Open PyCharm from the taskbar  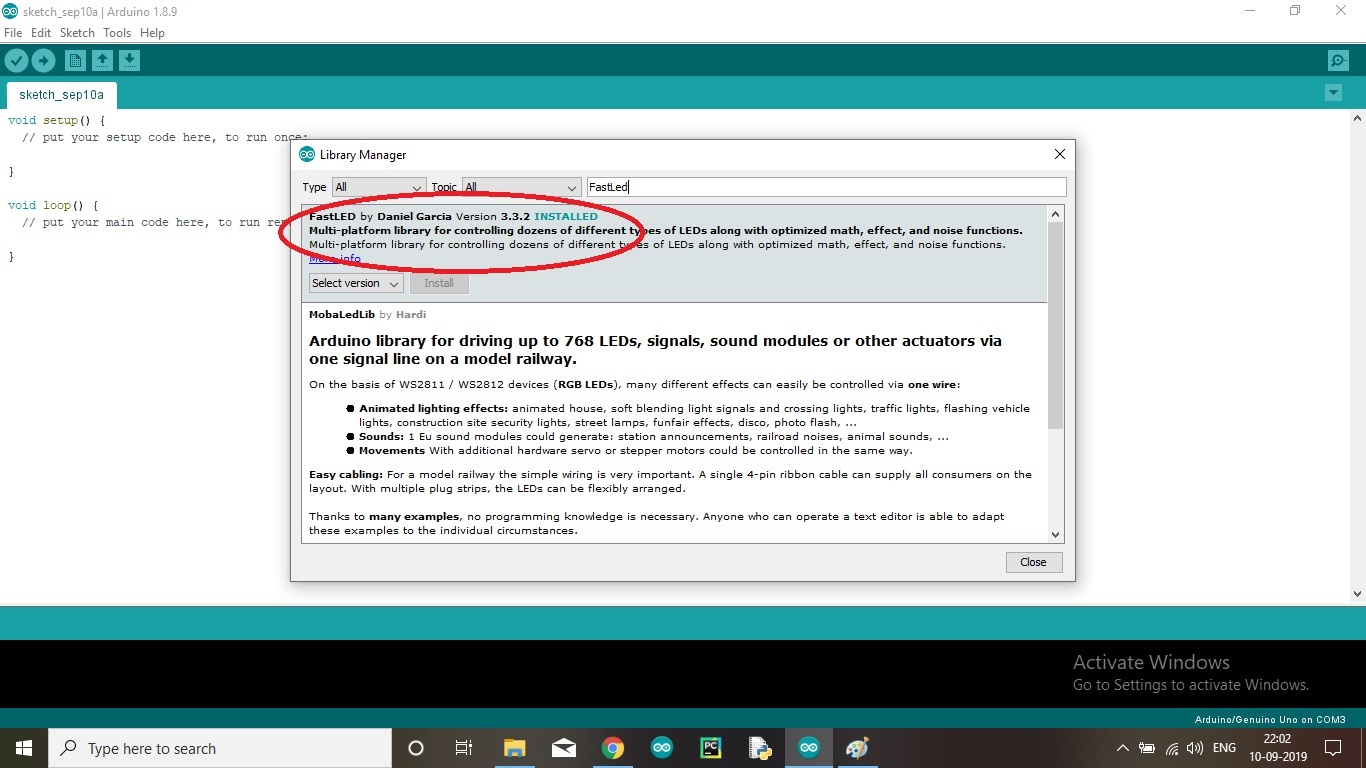pos(710,748)
